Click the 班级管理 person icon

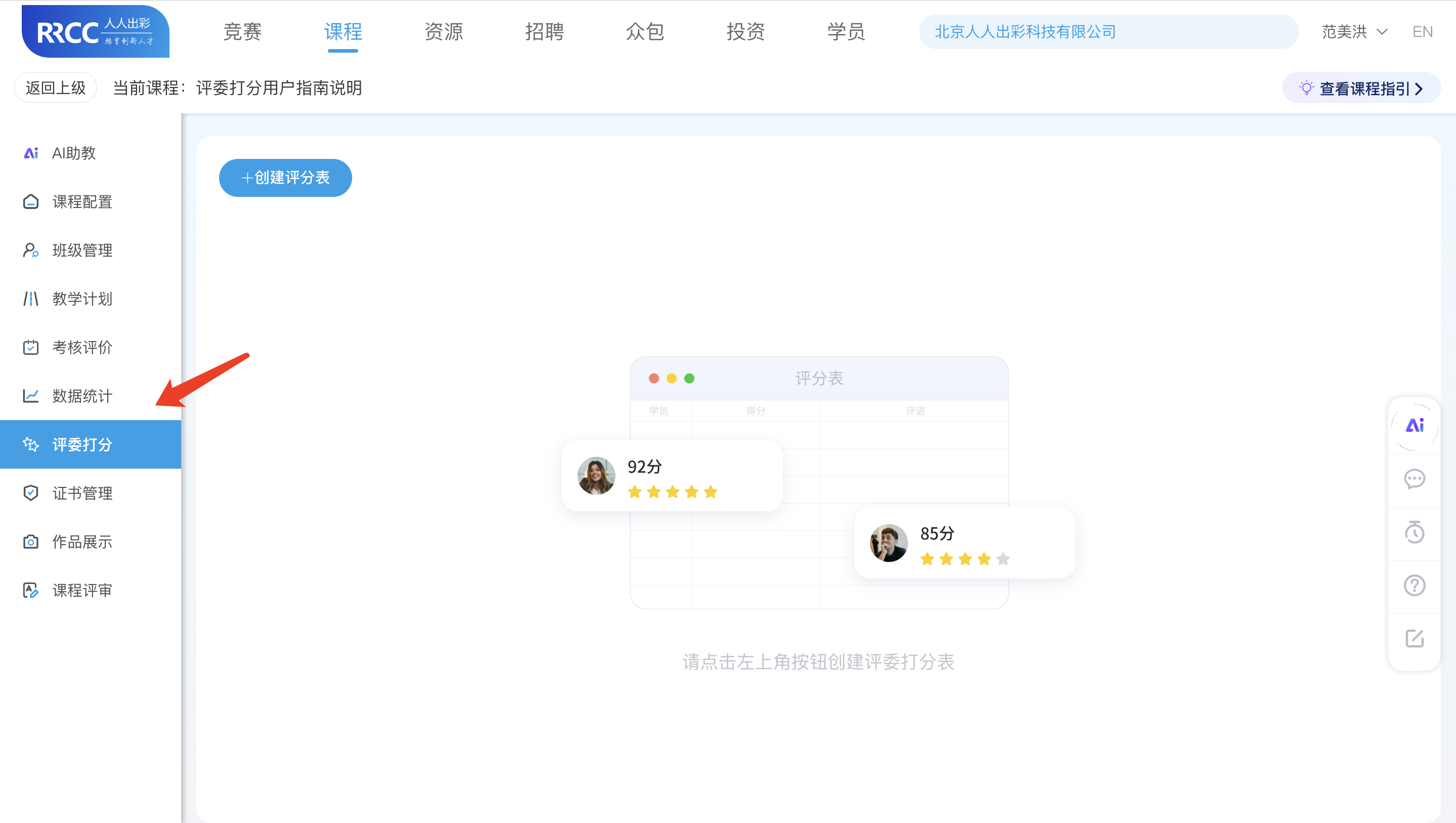[30, 250]
